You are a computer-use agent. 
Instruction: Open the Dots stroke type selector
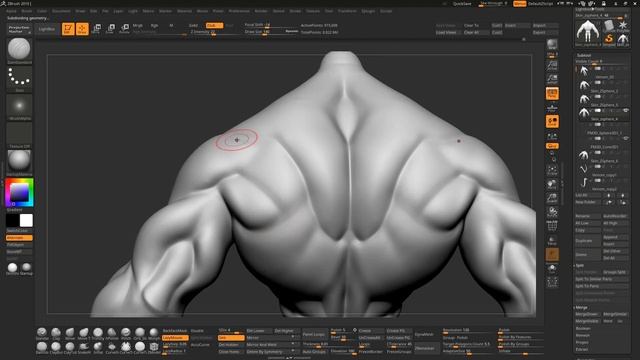[19, 79]
